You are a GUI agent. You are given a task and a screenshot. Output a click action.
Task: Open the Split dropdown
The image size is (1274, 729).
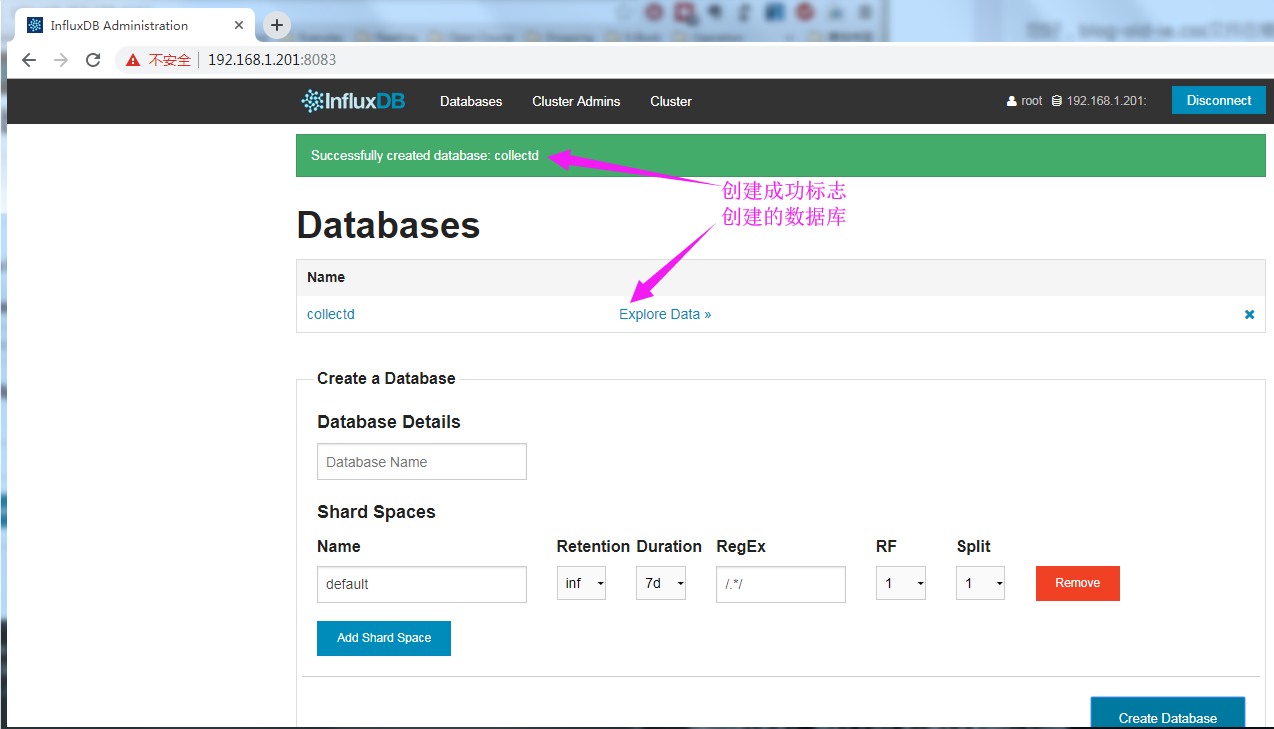coord(980,583)
